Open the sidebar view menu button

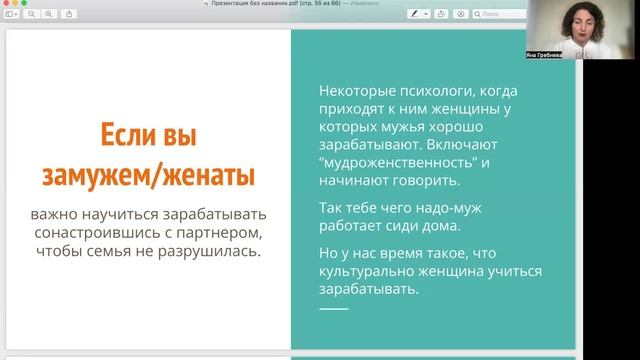pyautogui.click(x=11, y=14)
